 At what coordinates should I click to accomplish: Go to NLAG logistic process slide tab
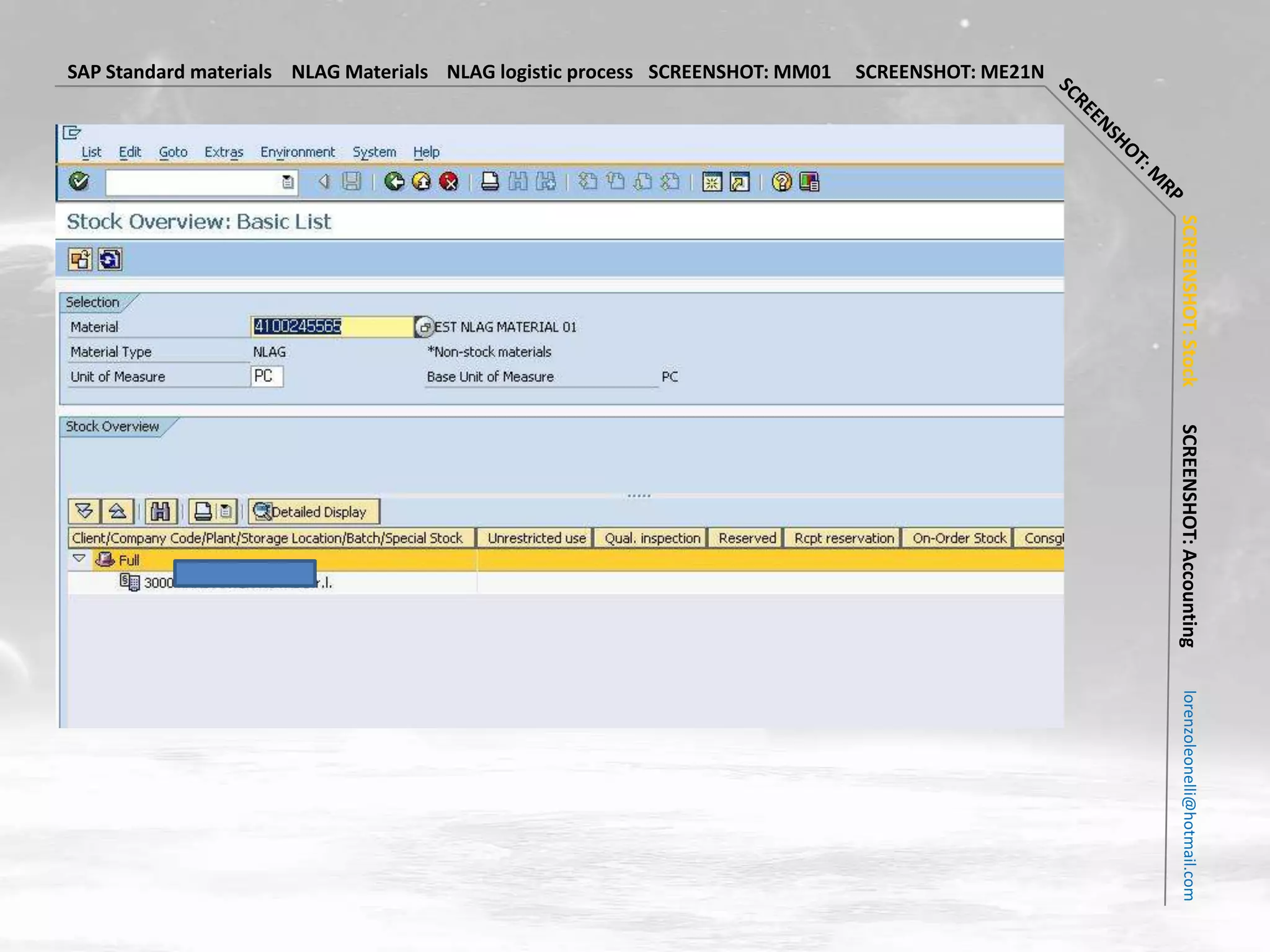pyautogui.click(x=540, y=72)
